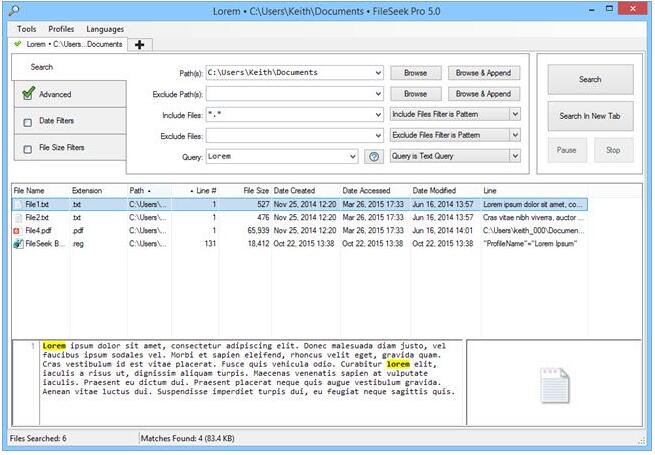The image size is (655, 455).
Task: Click the large Search button
Action: tap(590, 79)
